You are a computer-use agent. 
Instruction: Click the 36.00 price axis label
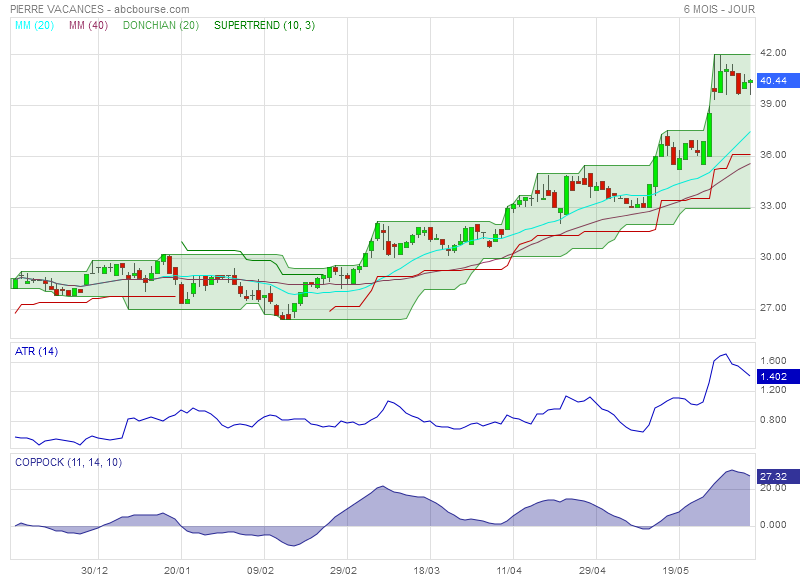[x=773, y=155]
